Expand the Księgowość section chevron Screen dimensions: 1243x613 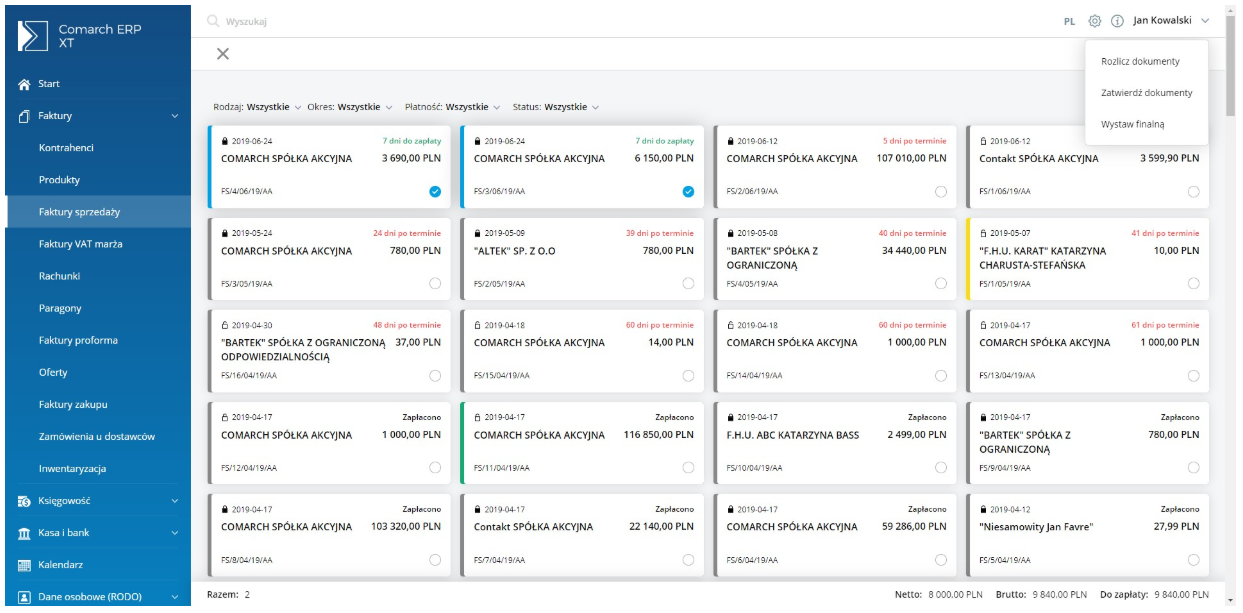click(x=175, y=501)
